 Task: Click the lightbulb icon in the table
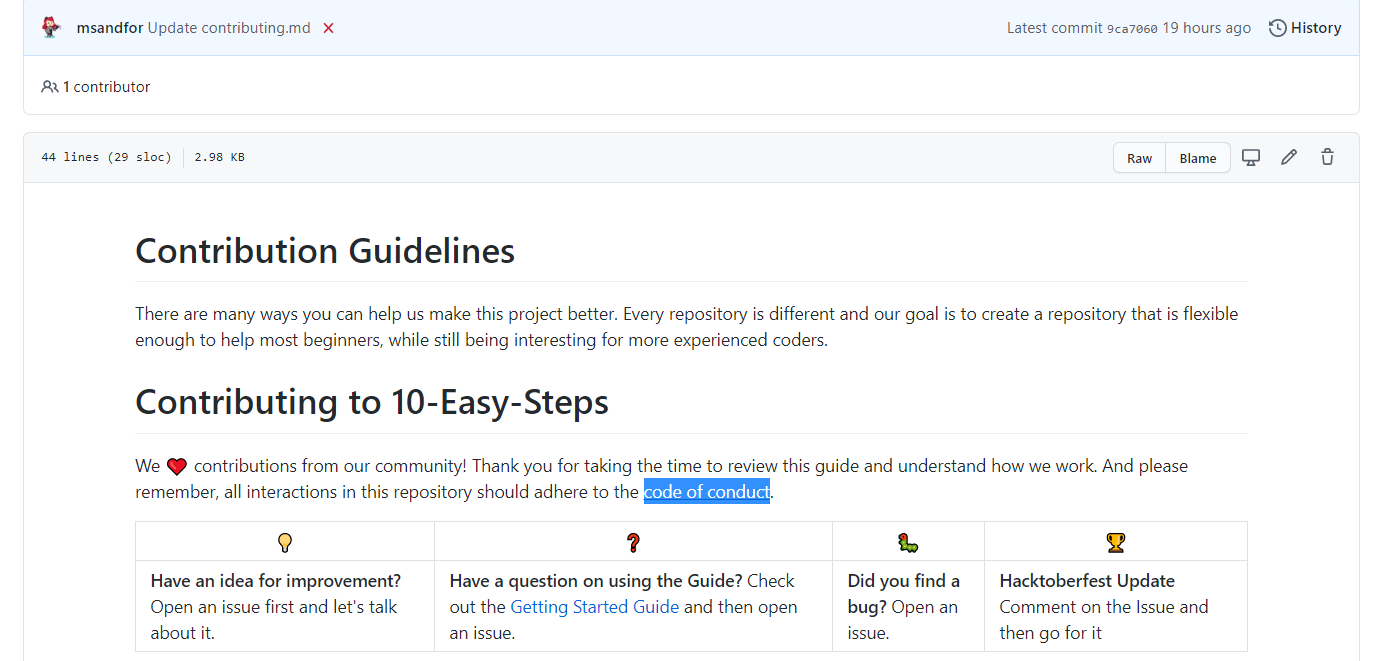coord(284,542)
